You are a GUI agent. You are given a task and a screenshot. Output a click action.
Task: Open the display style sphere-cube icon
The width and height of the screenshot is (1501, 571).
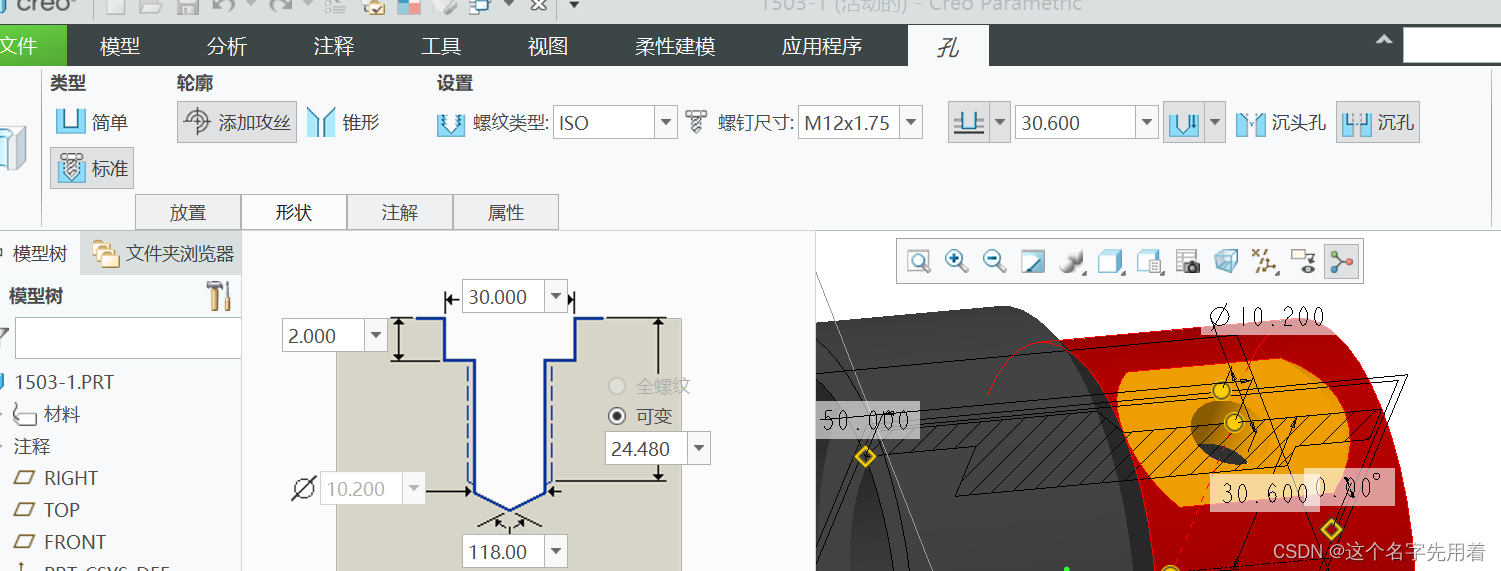(1071, 262)
